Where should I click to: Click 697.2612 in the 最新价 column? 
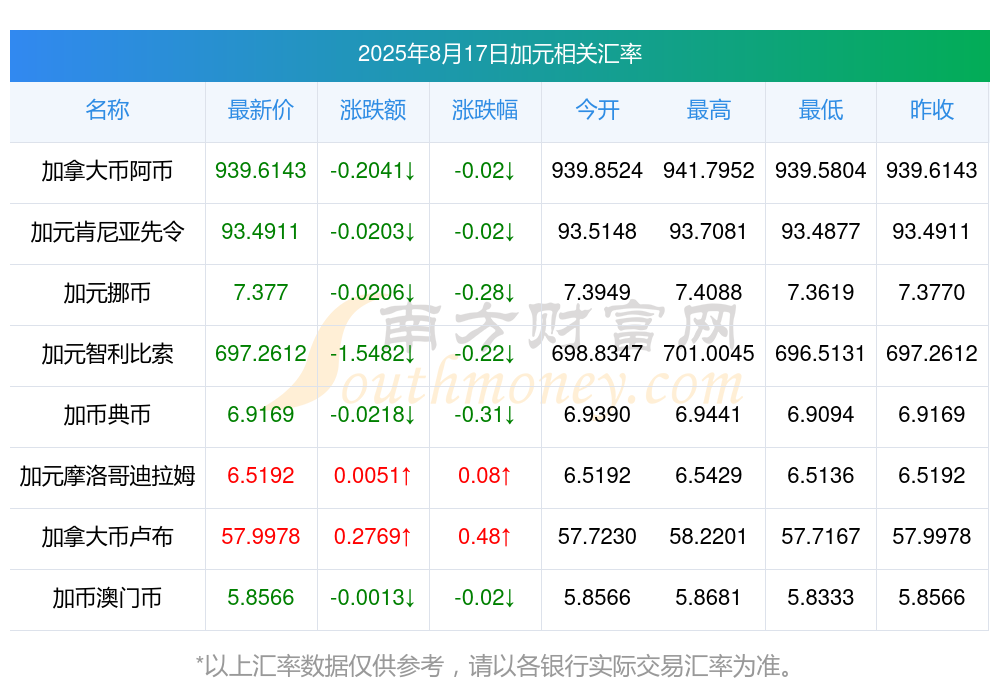pos(261,353)
